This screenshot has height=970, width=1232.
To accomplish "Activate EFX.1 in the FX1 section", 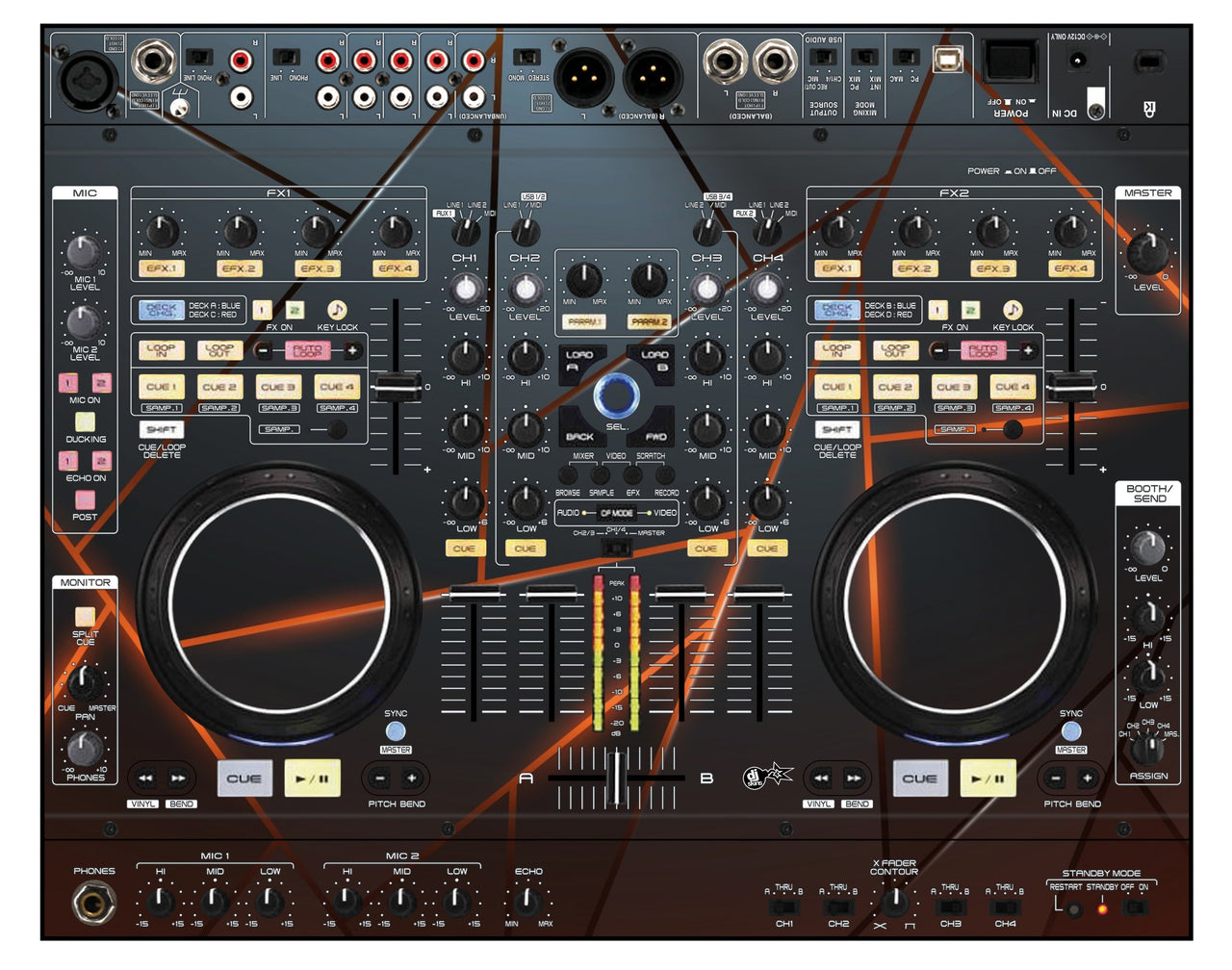I will (164, 268).
